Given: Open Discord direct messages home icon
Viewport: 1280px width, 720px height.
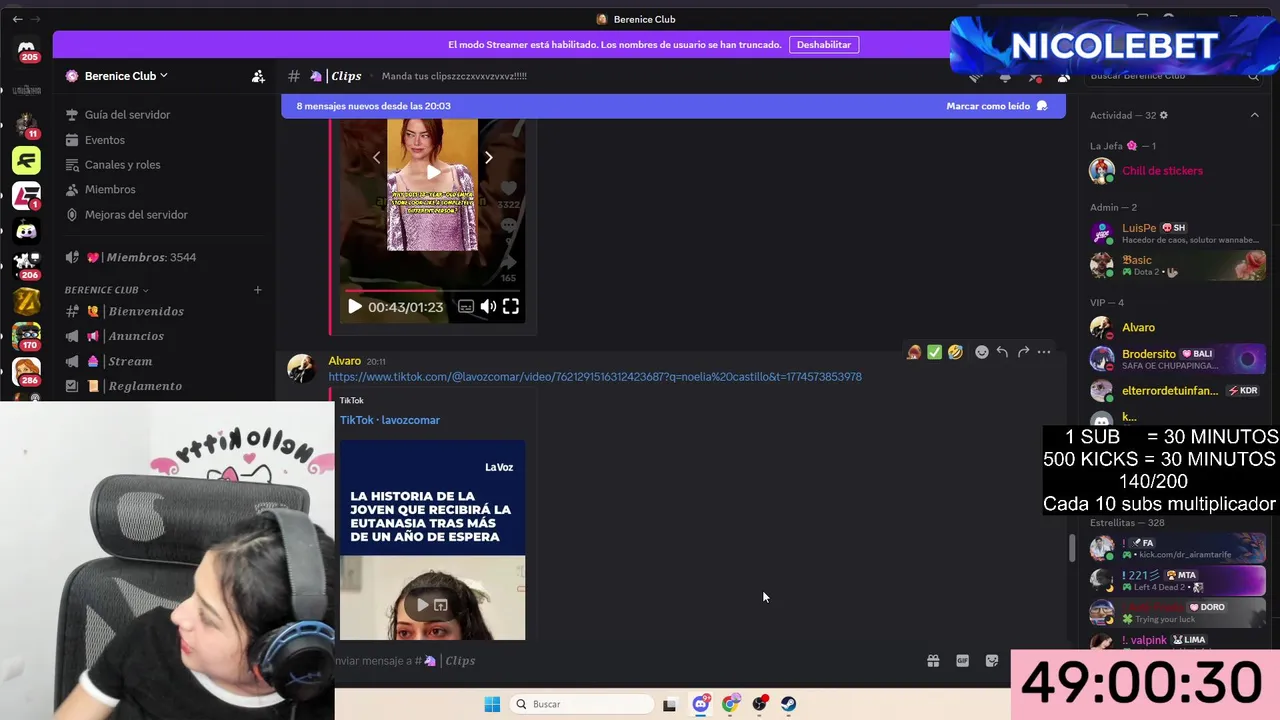Looking at the screenshot, I should [27, 49].
